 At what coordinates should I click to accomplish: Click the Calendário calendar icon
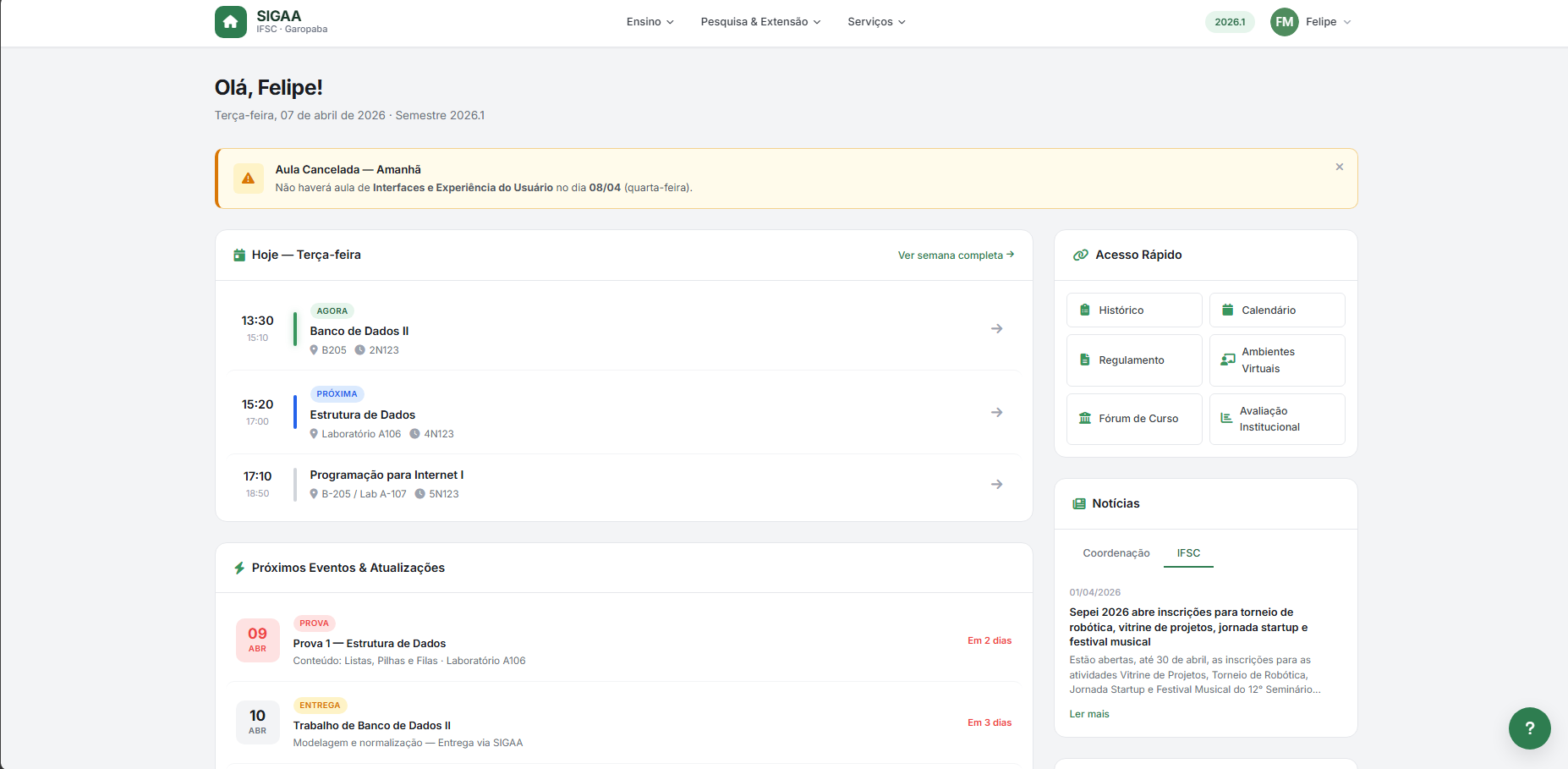pos(1227,310)
